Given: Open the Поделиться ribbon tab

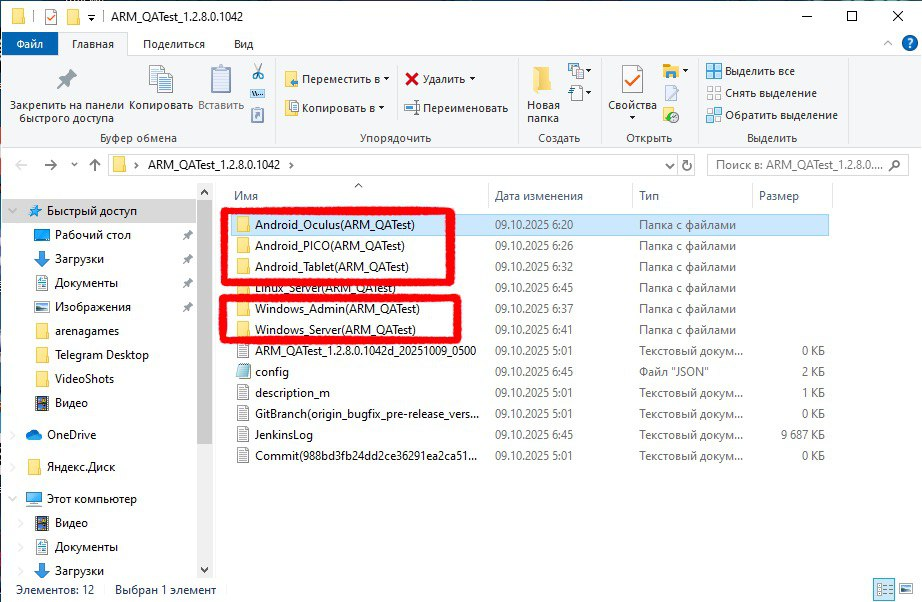Looking at the screenshot, I should tap(173, 44).
